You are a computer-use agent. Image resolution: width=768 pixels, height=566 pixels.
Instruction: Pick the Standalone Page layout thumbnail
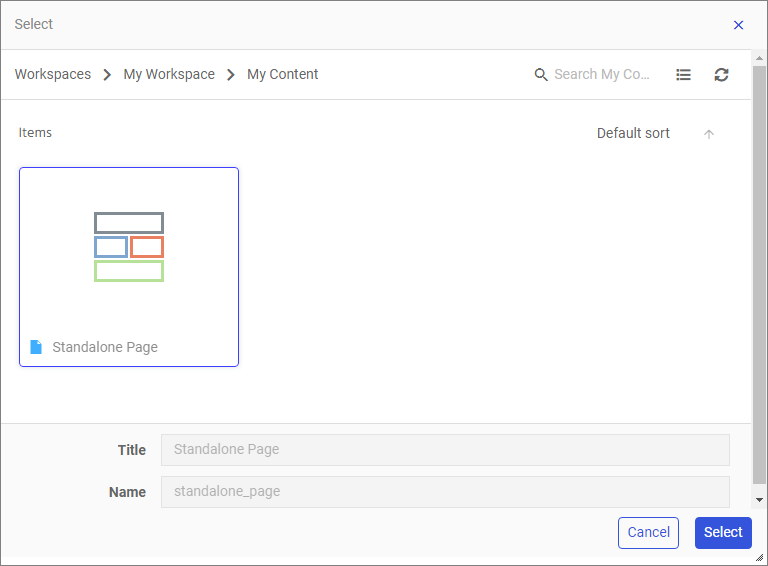coord(129,247)
